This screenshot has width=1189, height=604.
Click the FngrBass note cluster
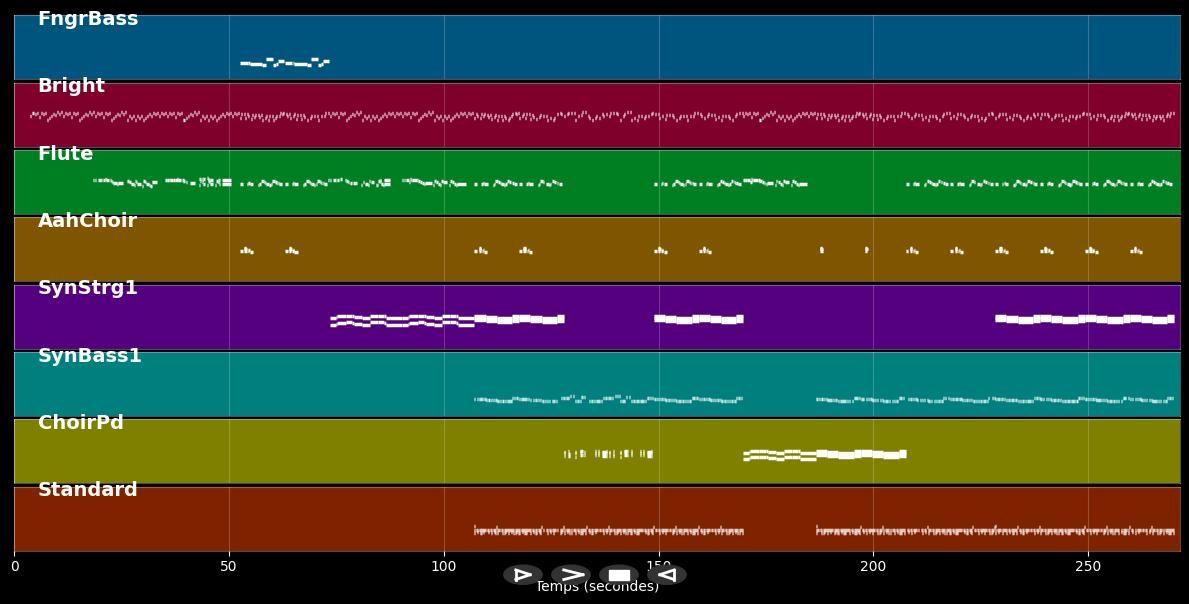[x=284, y=62]
